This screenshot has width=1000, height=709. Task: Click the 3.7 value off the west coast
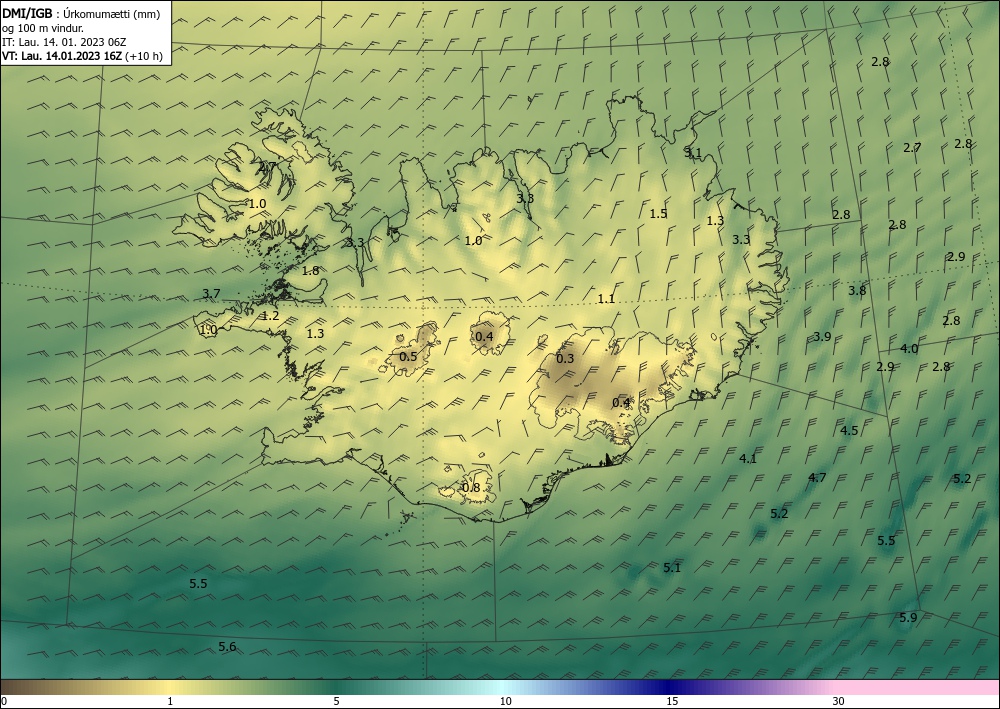pos(211,294)
